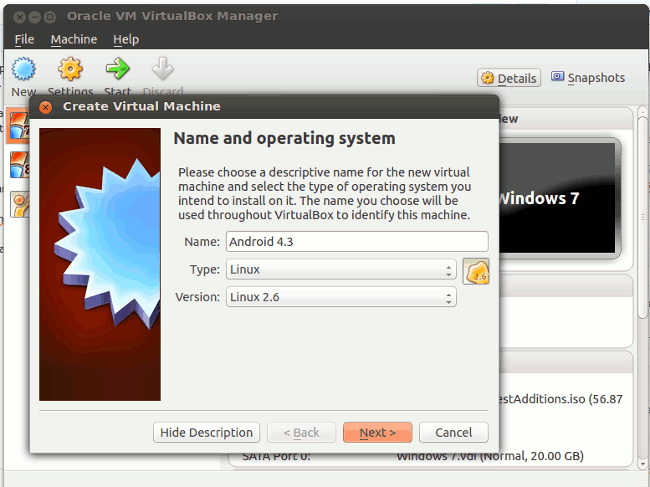
Task: Click Next to continue the wizard
Action: coord(377,432)
